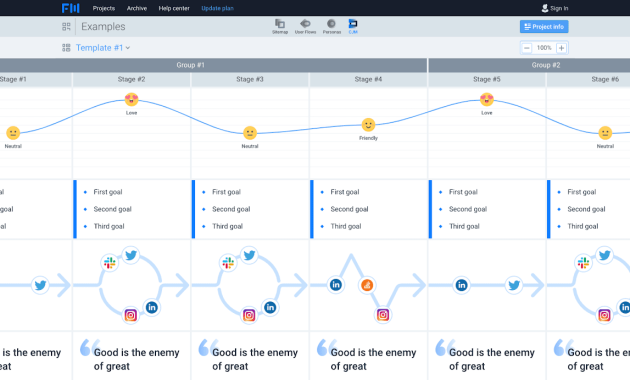Open the project grid icon beside Examples

pos(66,27)
